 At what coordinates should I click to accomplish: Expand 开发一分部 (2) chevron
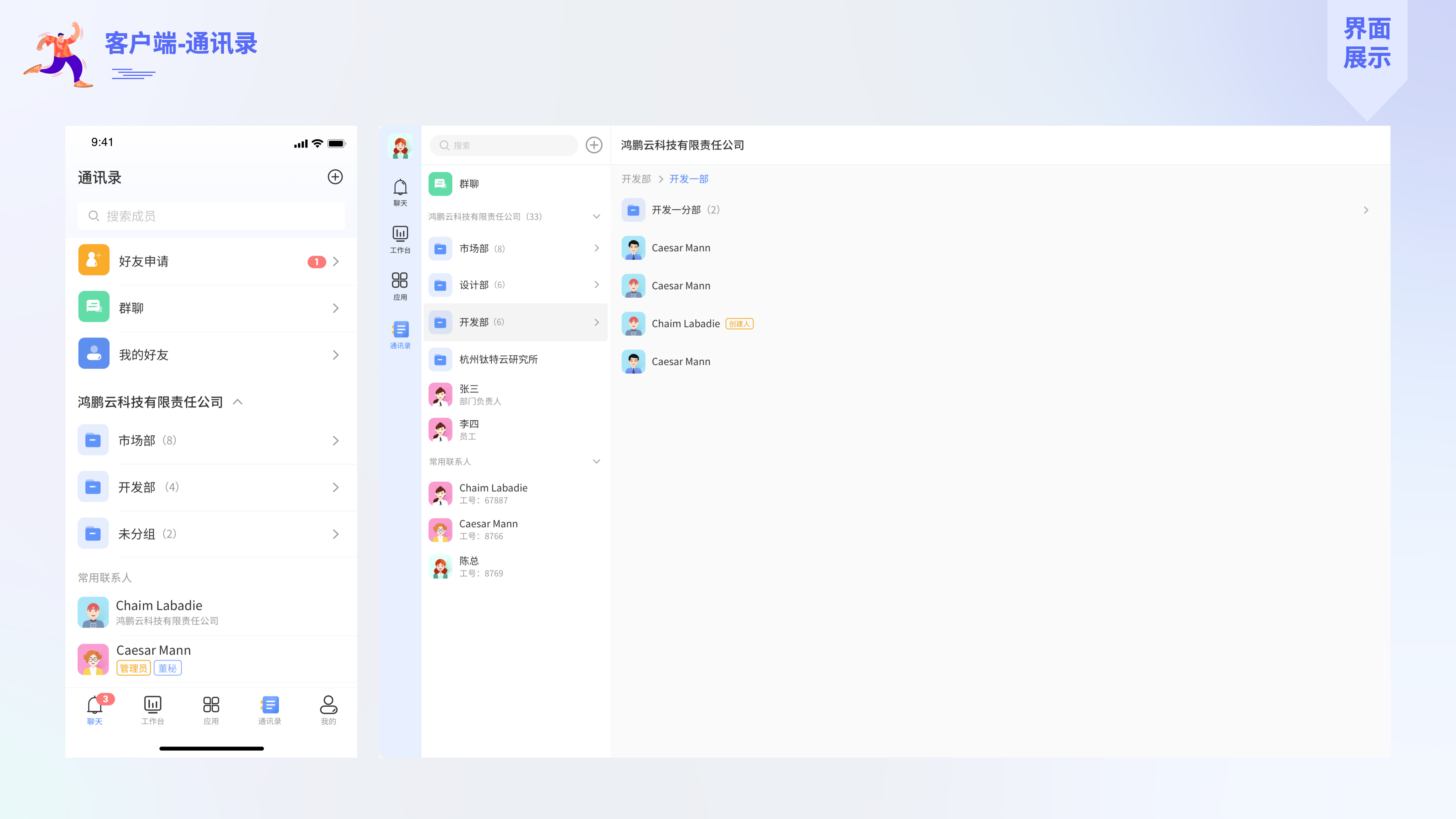pyautogui.click(x=1366, y=210)
